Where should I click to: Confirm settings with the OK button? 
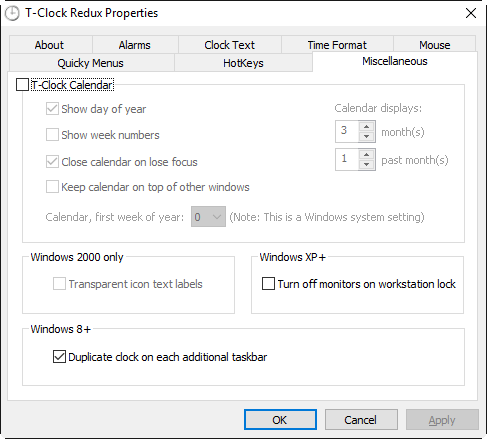click(280, 420)
